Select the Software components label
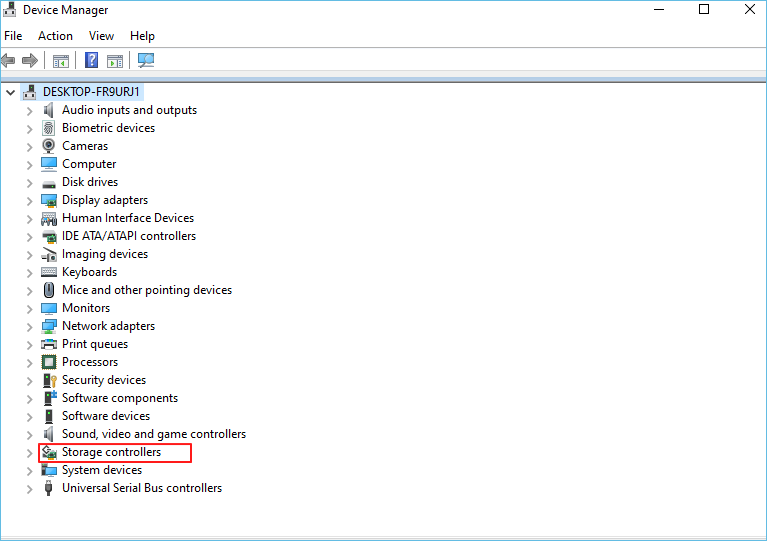 (x=120, y=398)
